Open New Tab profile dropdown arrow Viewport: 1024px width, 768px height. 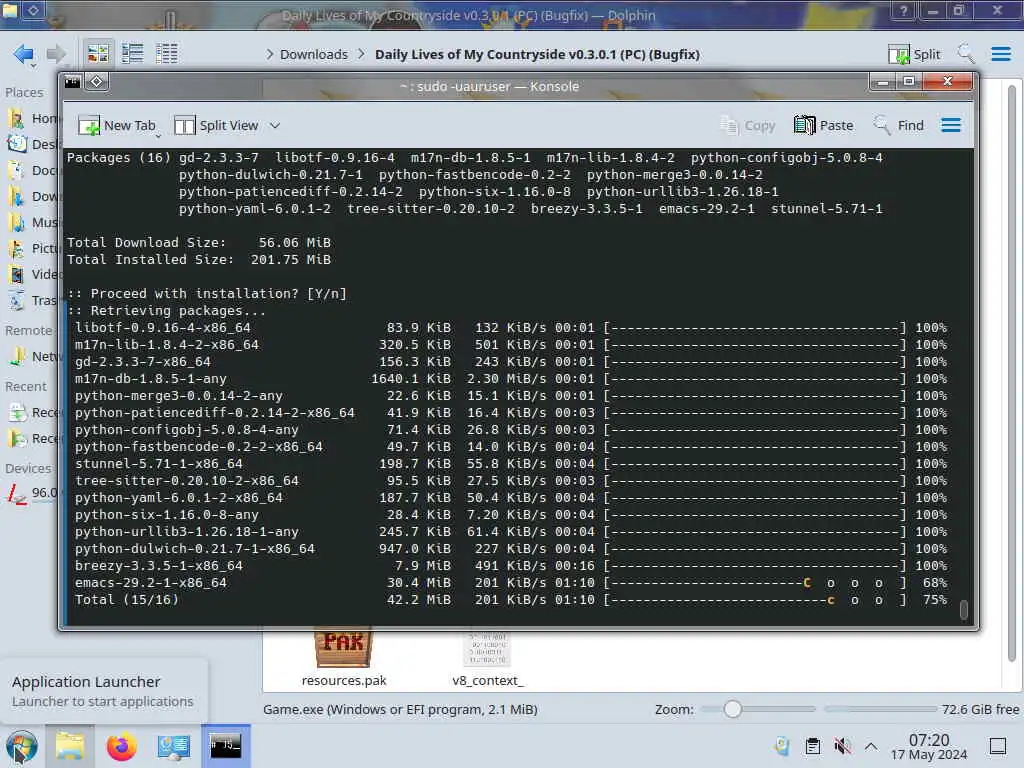[158, 136]
